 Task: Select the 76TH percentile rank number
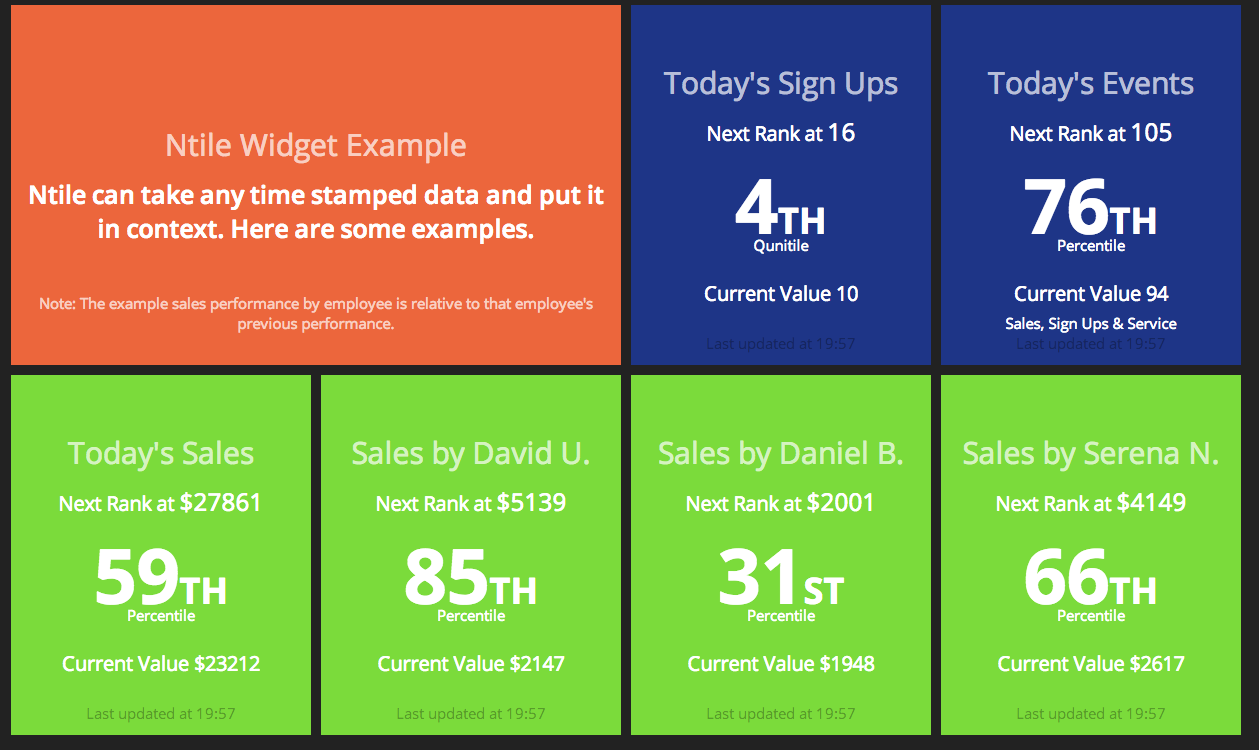(1090, 210)
